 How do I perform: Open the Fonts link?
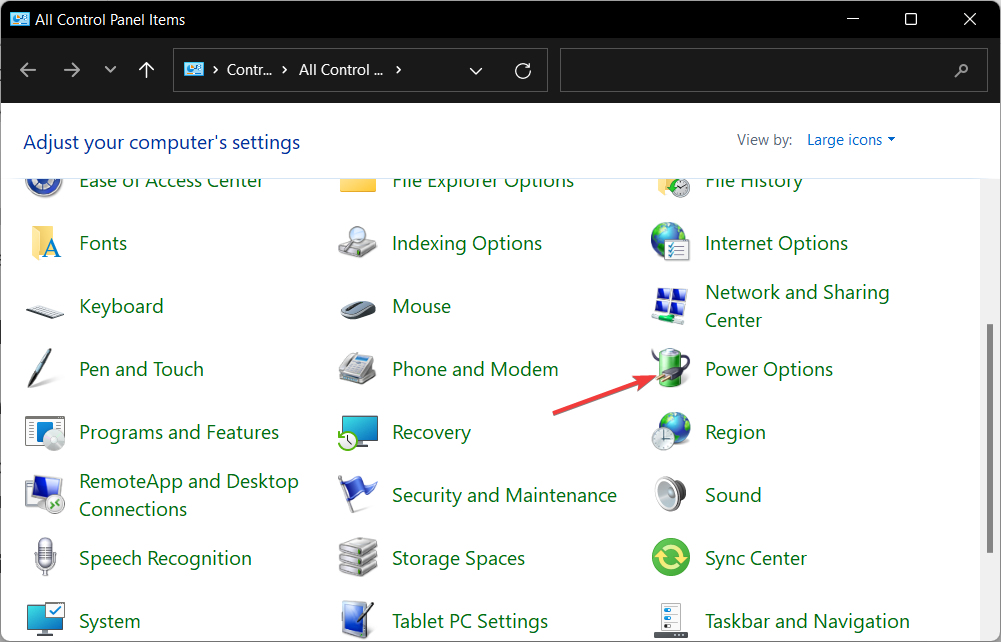[x=103, y=243]
